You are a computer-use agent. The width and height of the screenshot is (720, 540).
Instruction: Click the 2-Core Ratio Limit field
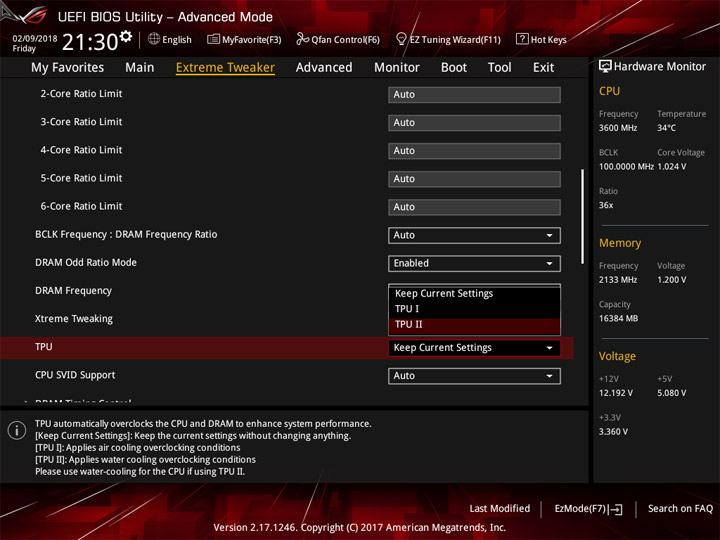tap(474, 95)
